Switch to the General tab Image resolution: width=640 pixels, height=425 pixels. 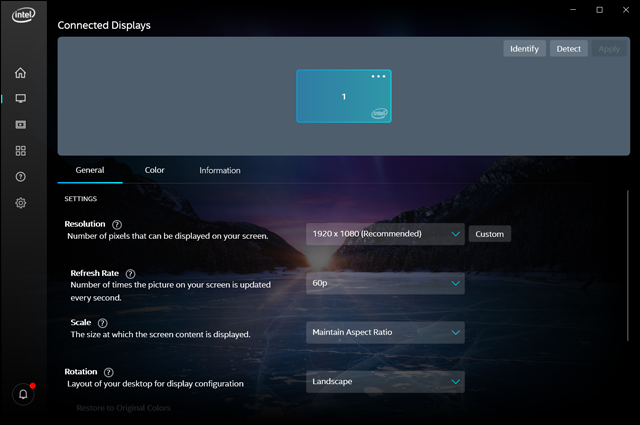[90, 170]
